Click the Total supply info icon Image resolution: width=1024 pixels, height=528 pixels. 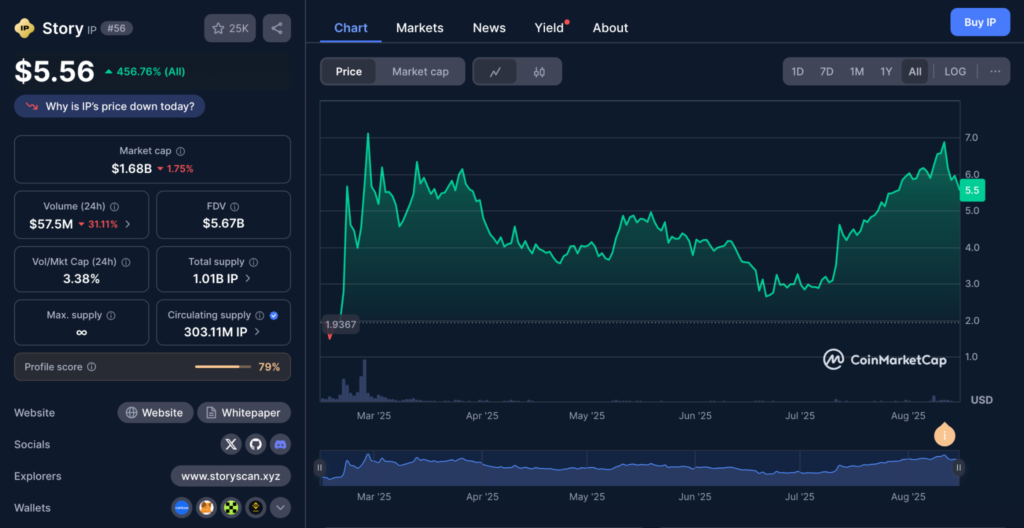[x=253, y=262]
